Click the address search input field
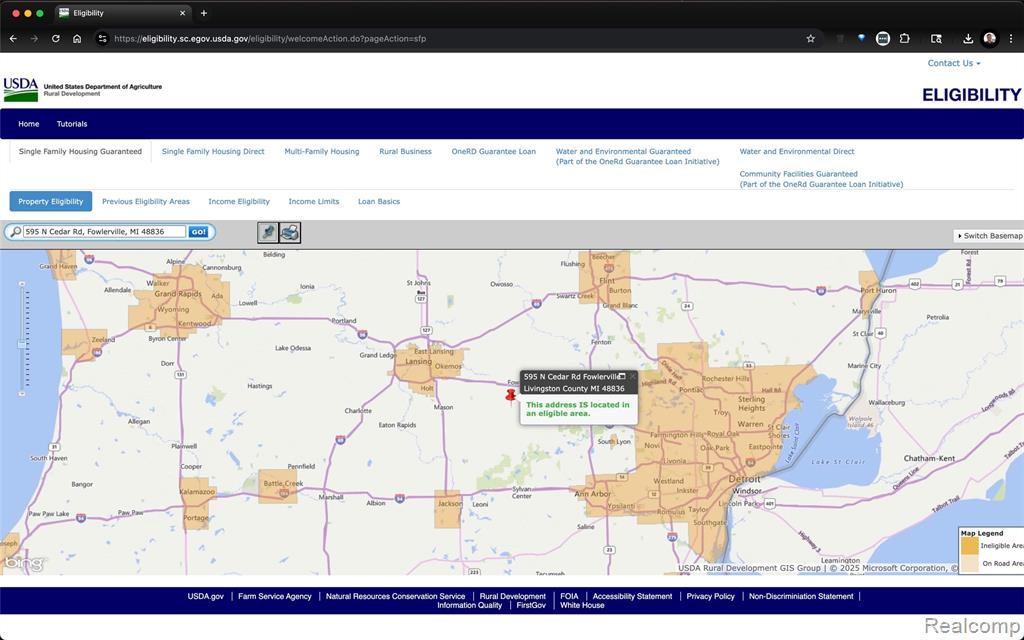 tap(104, 232)
